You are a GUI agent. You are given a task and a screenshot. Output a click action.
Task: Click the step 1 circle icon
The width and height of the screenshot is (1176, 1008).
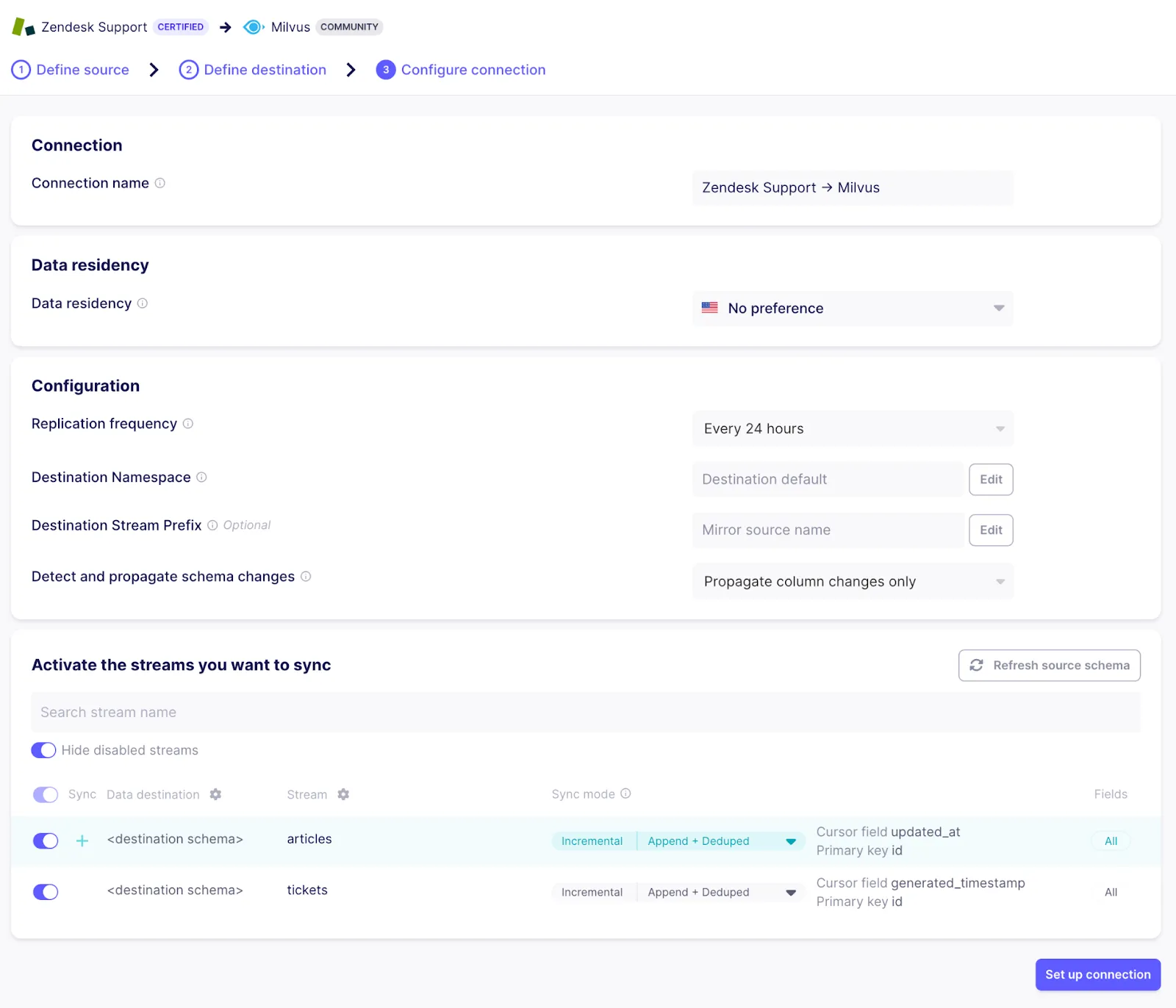tap(21, 70)
